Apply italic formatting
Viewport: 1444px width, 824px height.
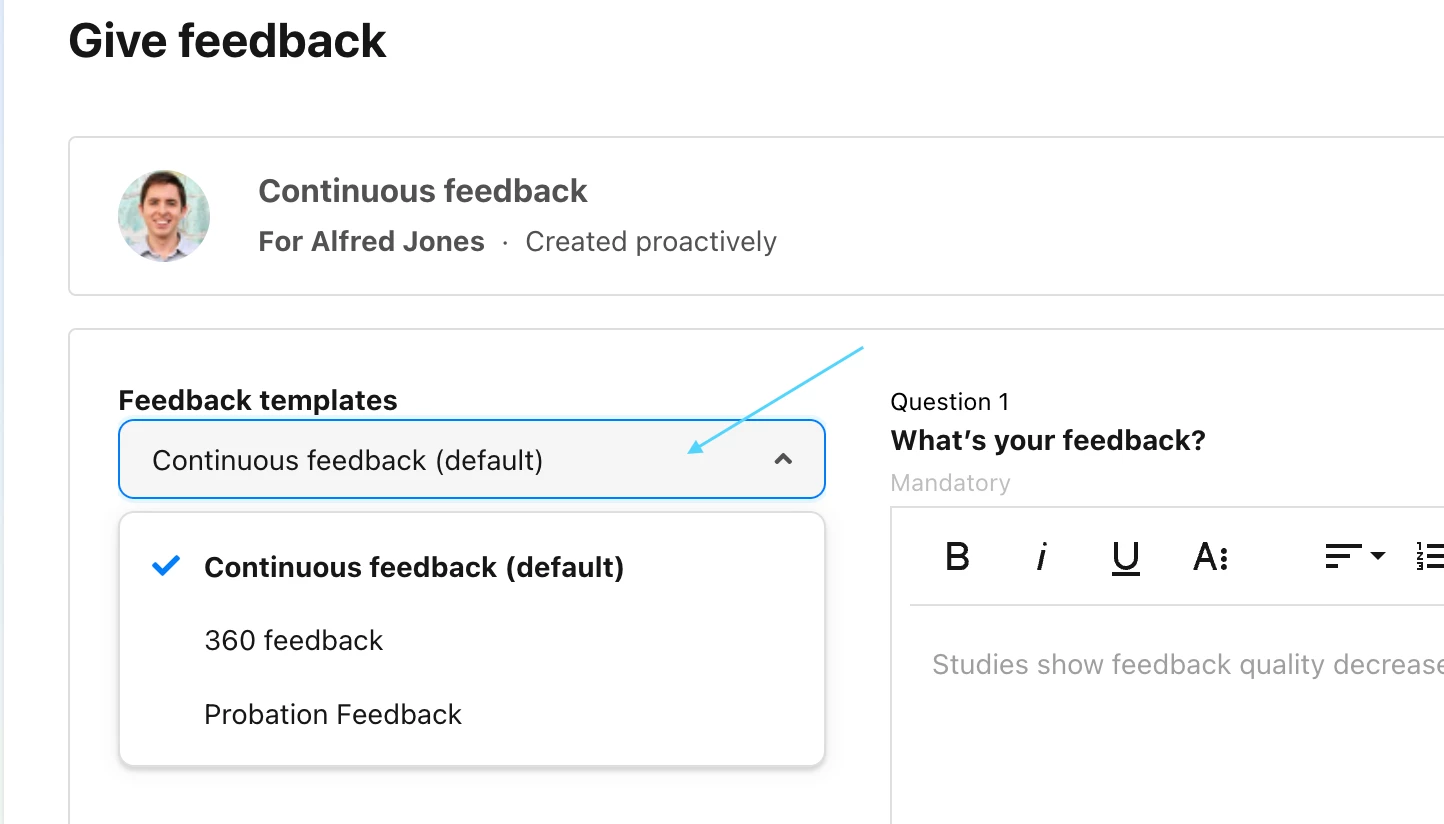point(1041,555)
